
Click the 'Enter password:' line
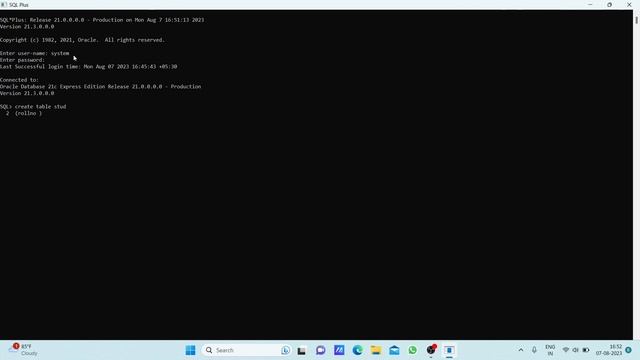point(22,60)
